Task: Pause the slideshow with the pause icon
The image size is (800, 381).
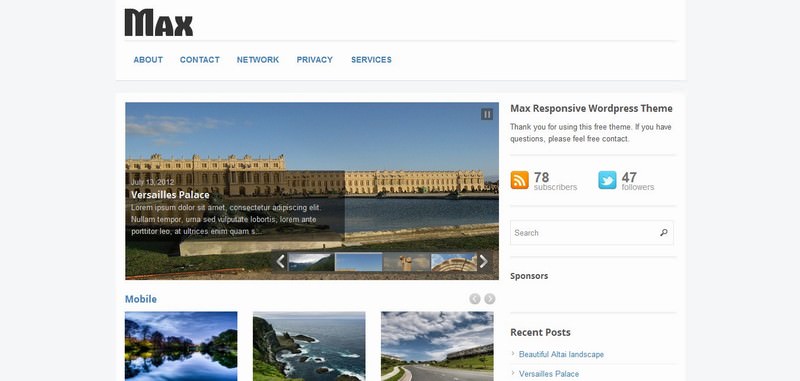Action: 487,114
